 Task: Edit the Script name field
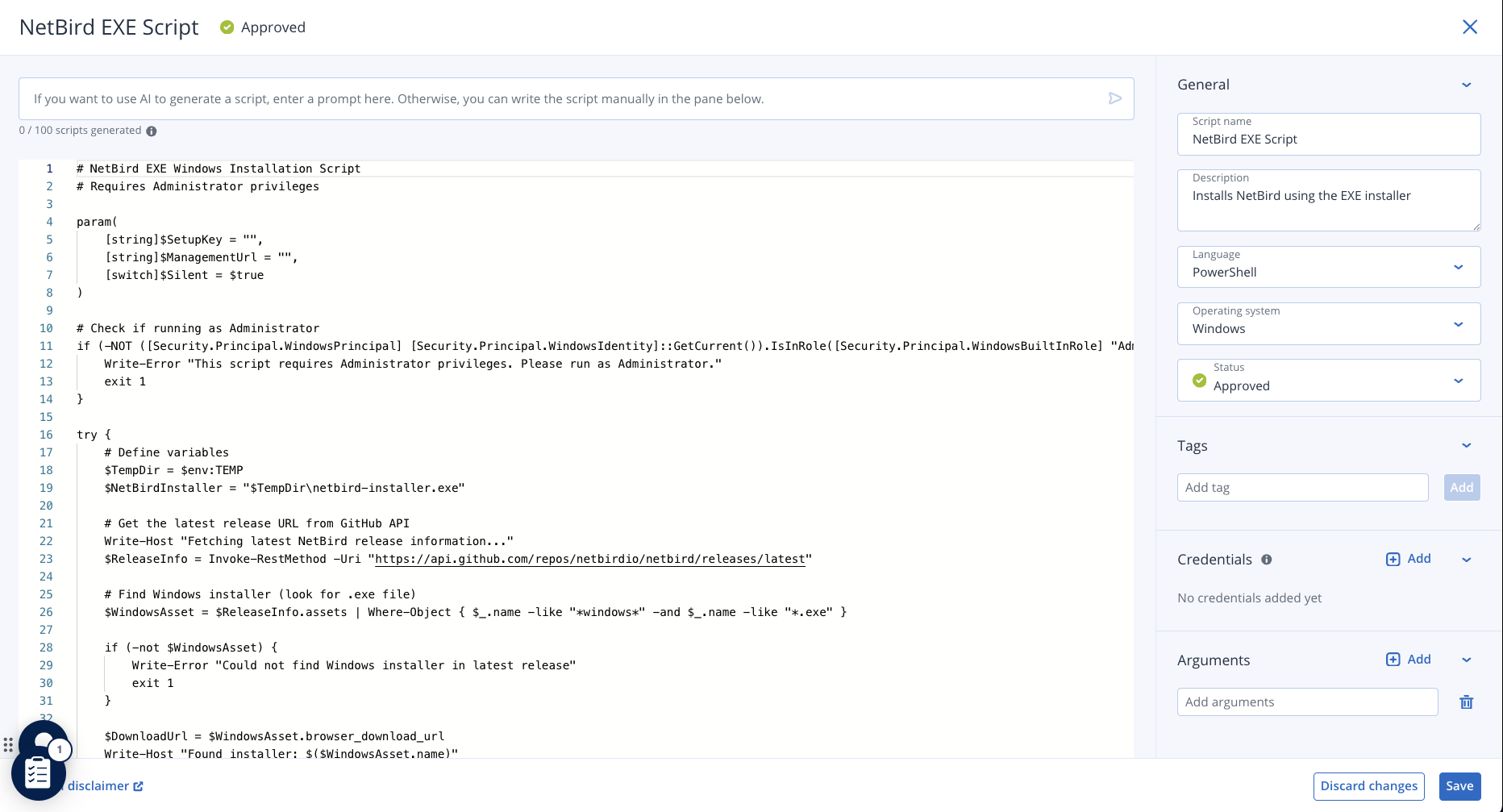[x=1329, y=134]
